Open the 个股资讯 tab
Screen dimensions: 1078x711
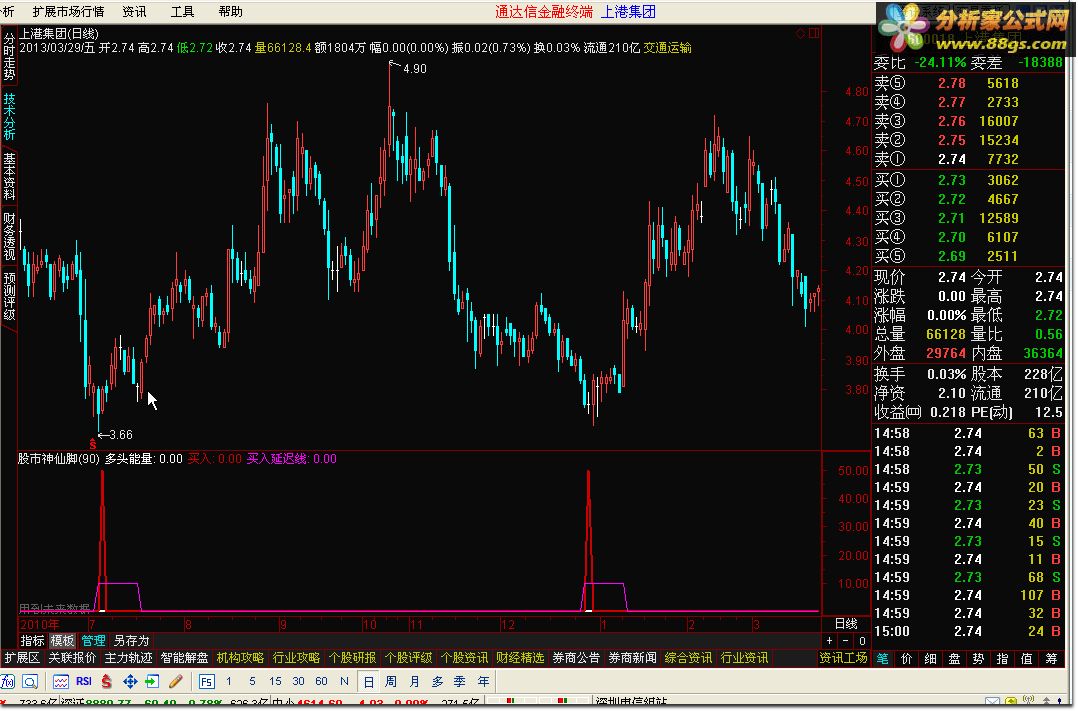[465, 658]
